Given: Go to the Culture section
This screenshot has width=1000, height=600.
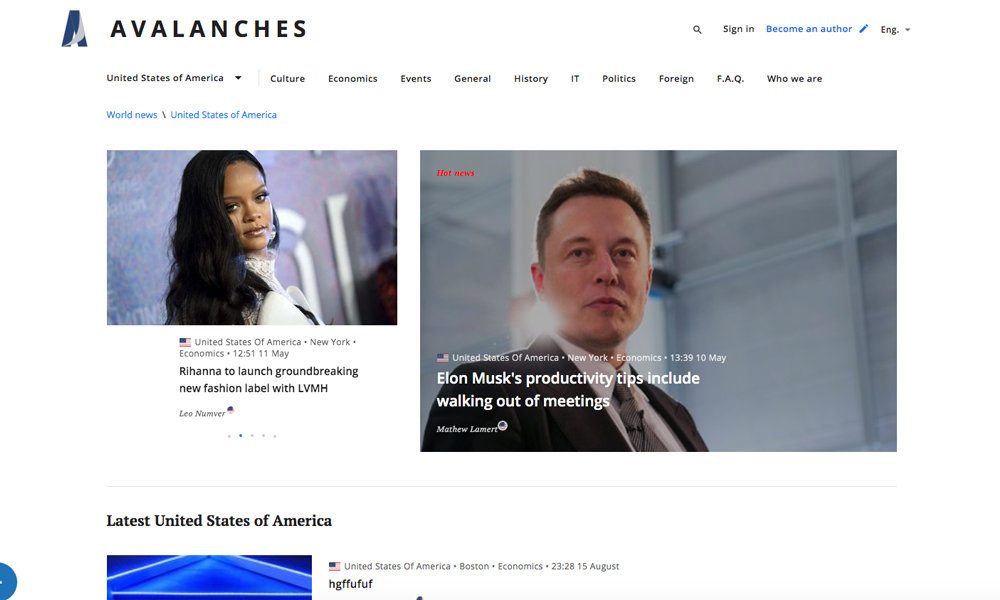Looking at the screenshot, I should (x=288, y=78).
